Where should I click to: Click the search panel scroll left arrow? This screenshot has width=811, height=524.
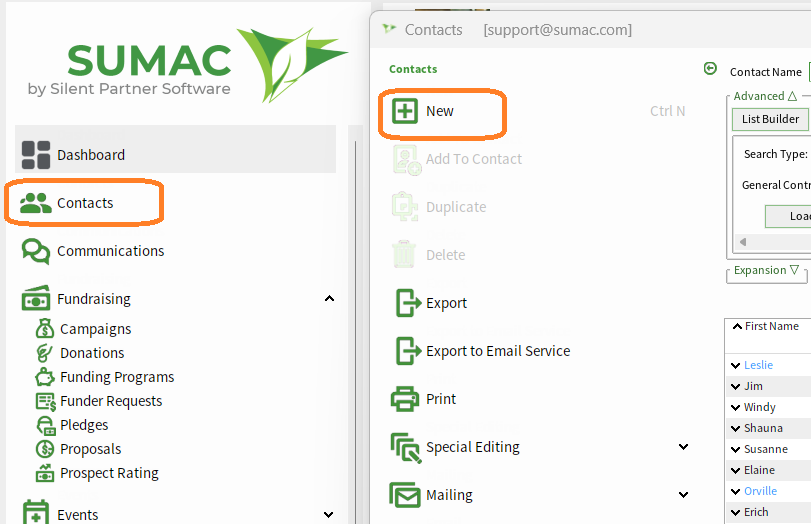pos(743,242)
